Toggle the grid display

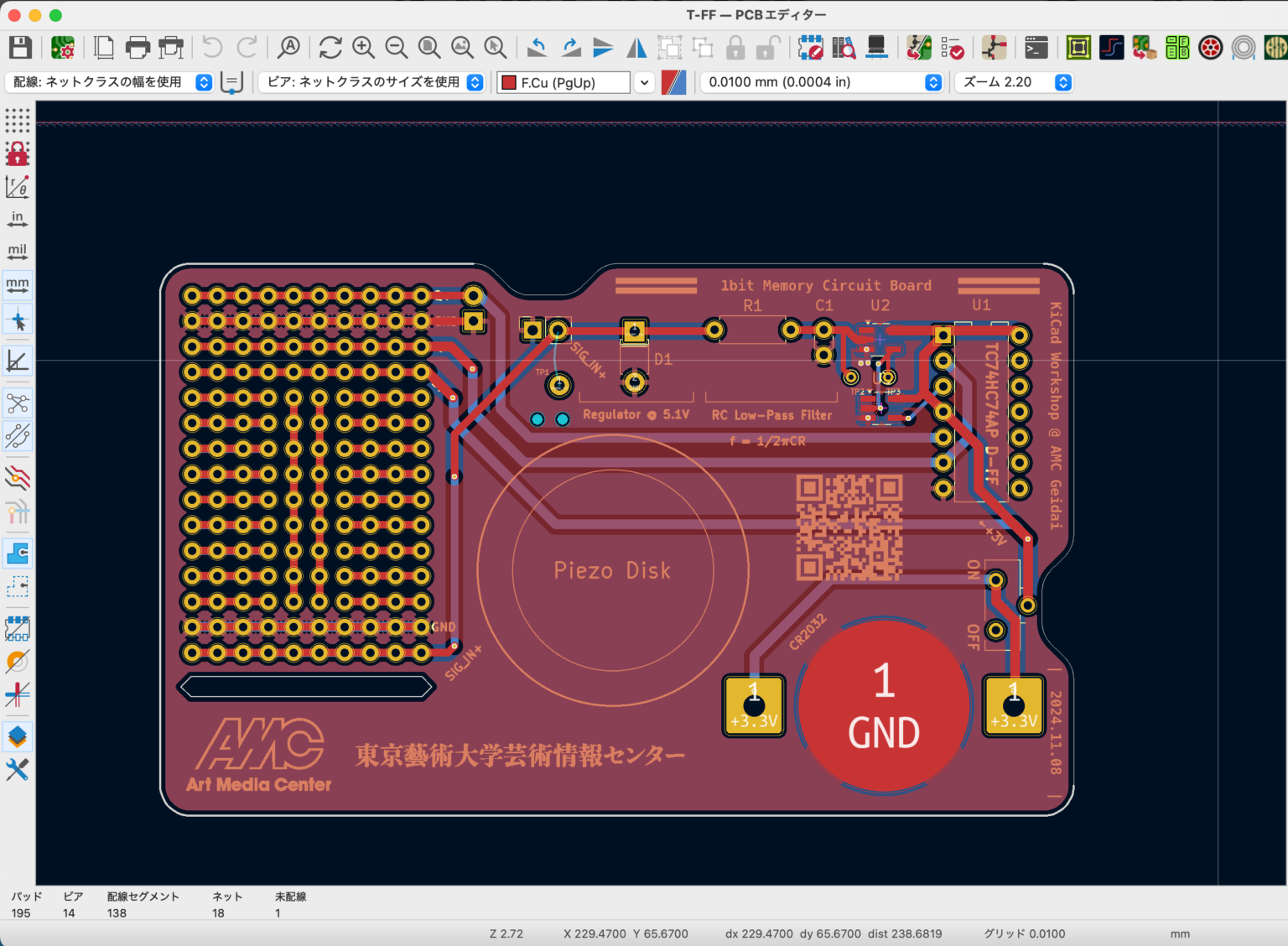(x=17, y=122)
